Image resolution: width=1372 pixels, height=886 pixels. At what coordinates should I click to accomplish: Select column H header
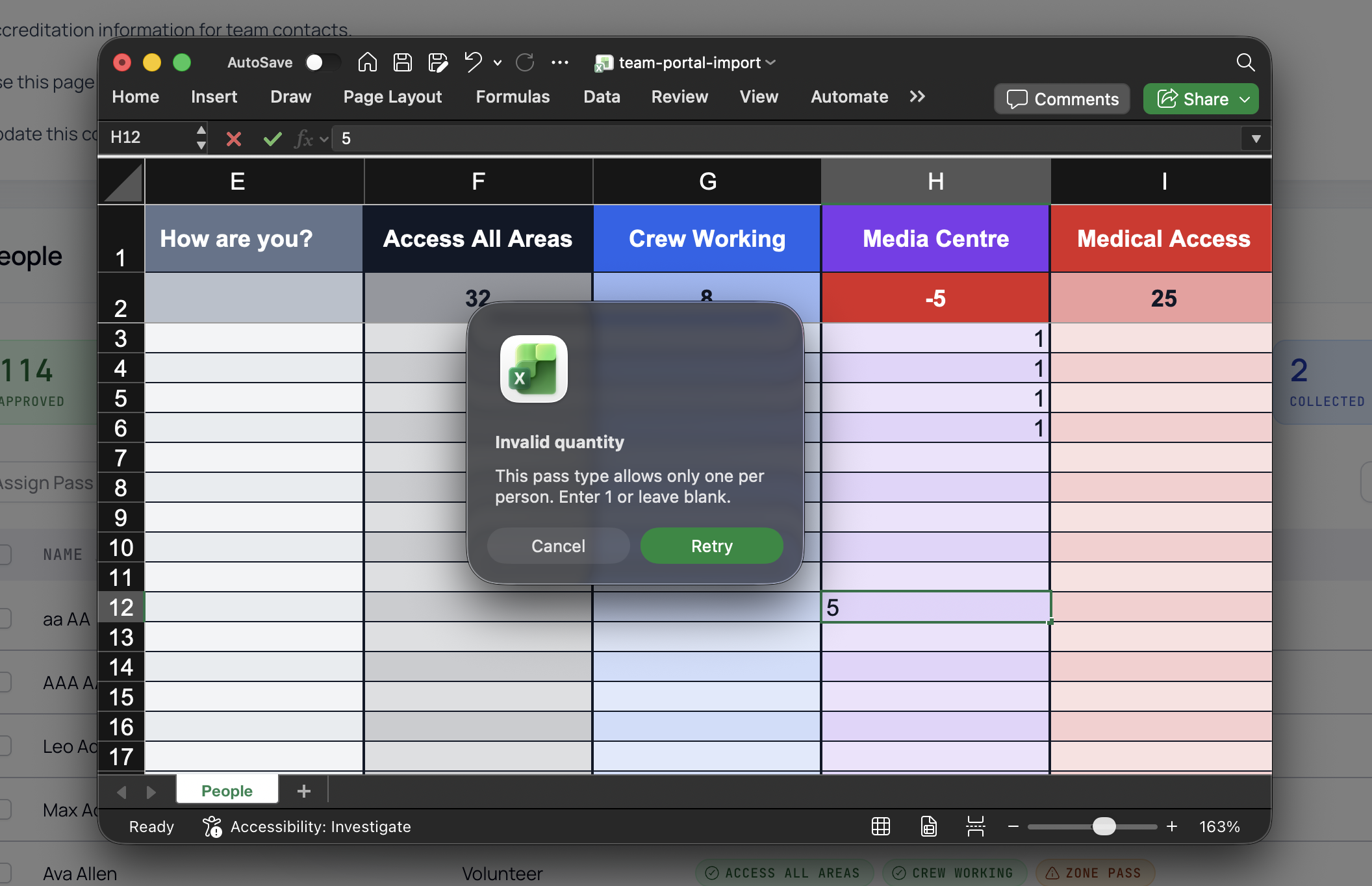[x=935, y=182]
